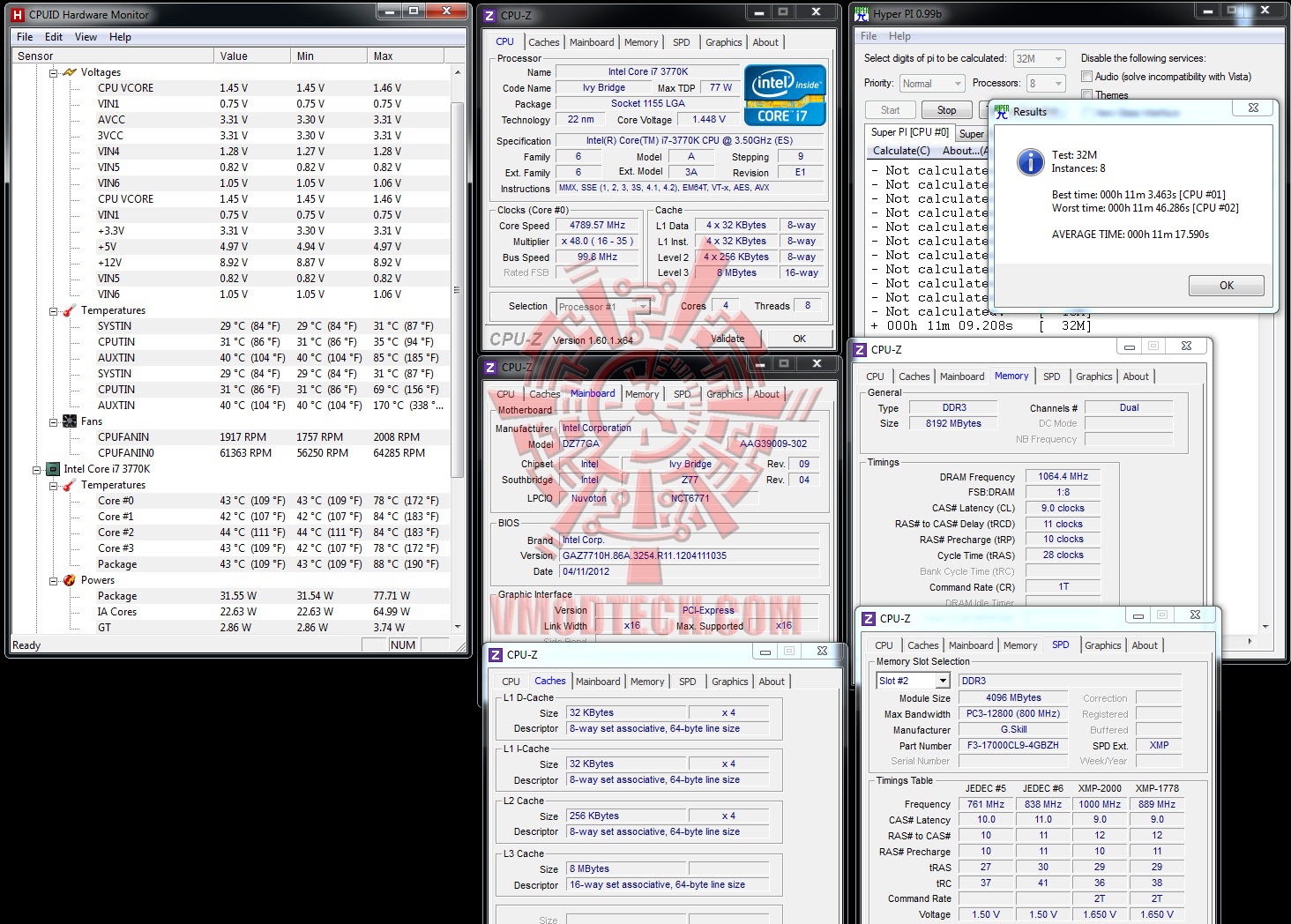Click the Voltages lightning icon in sensor tree
Screen dimensions: 1291x924
click(x=70, y=72)
